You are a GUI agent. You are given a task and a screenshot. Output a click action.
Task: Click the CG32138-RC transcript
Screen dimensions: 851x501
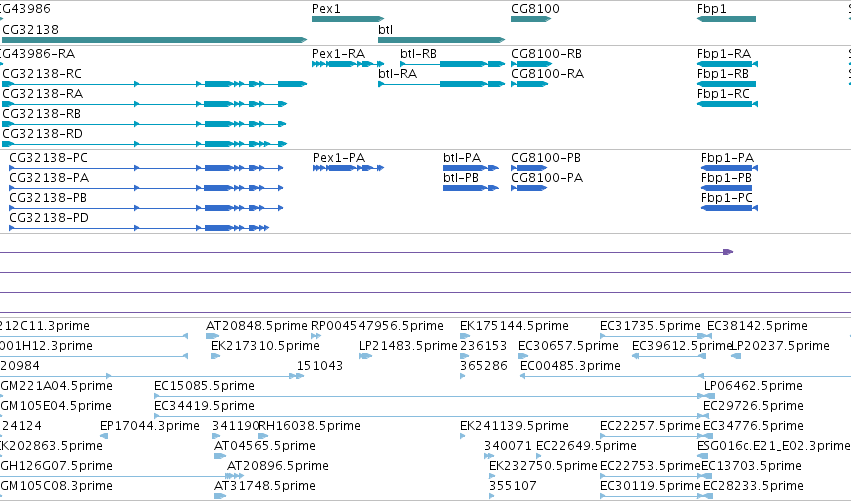click(155, 84)
